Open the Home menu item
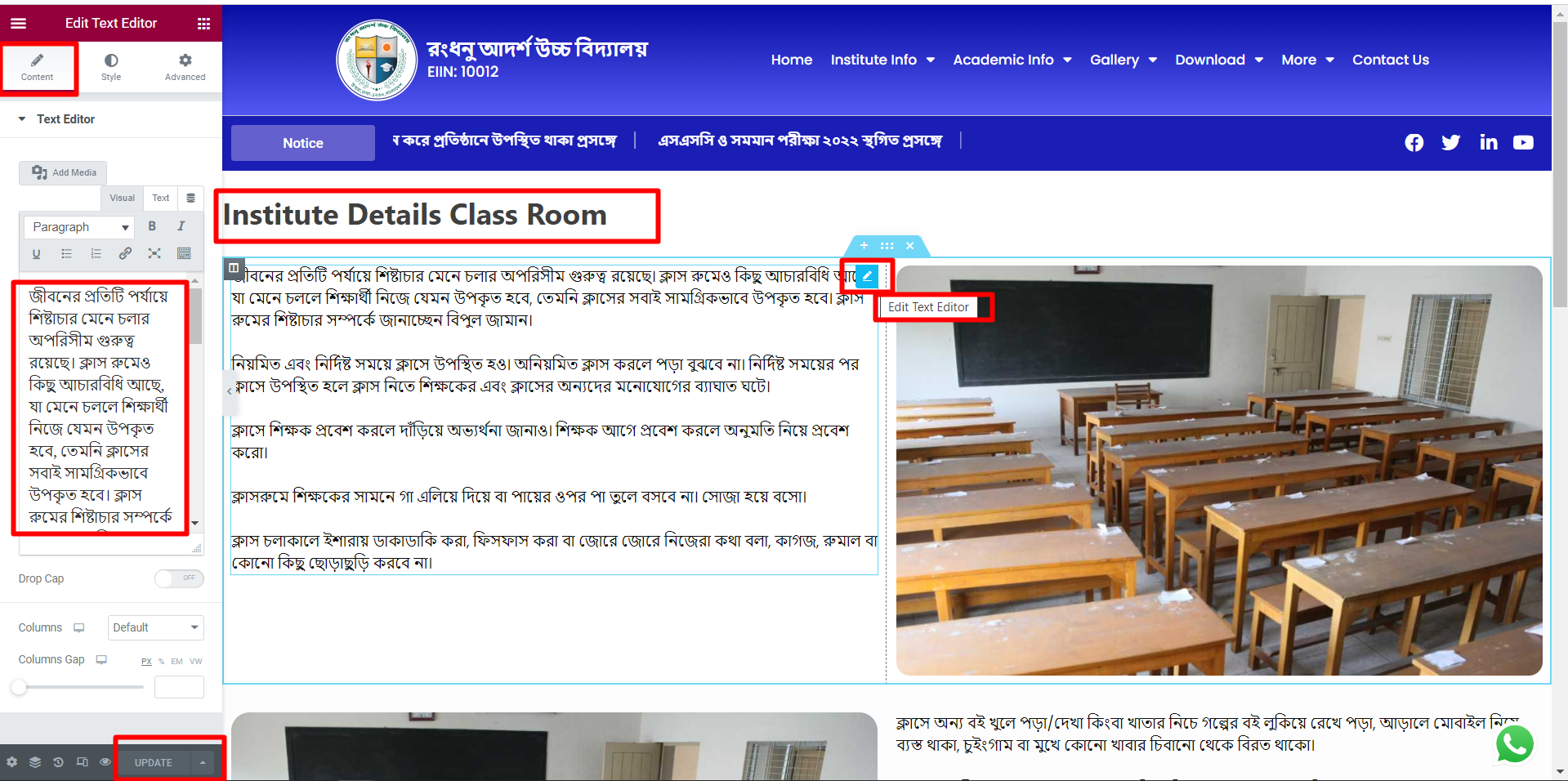 point(792,60)
